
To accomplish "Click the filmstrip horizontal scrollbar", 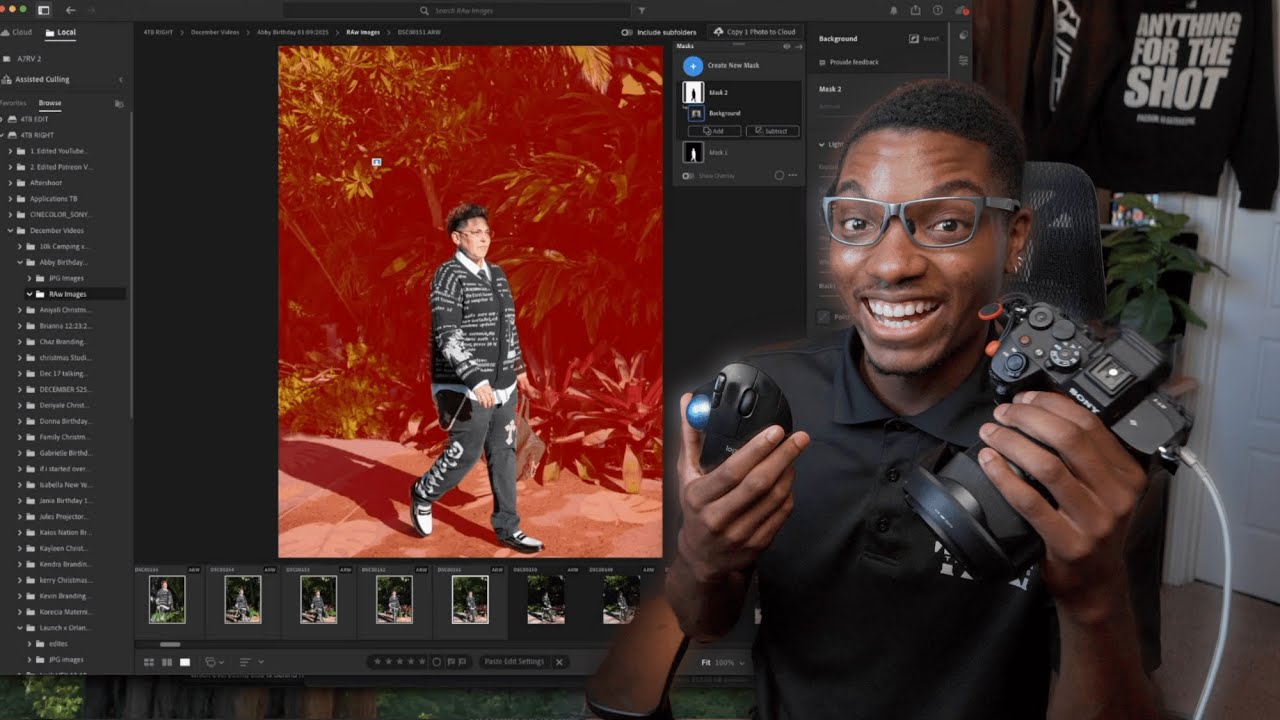I will pyautogui.click(x=170, y=645).
